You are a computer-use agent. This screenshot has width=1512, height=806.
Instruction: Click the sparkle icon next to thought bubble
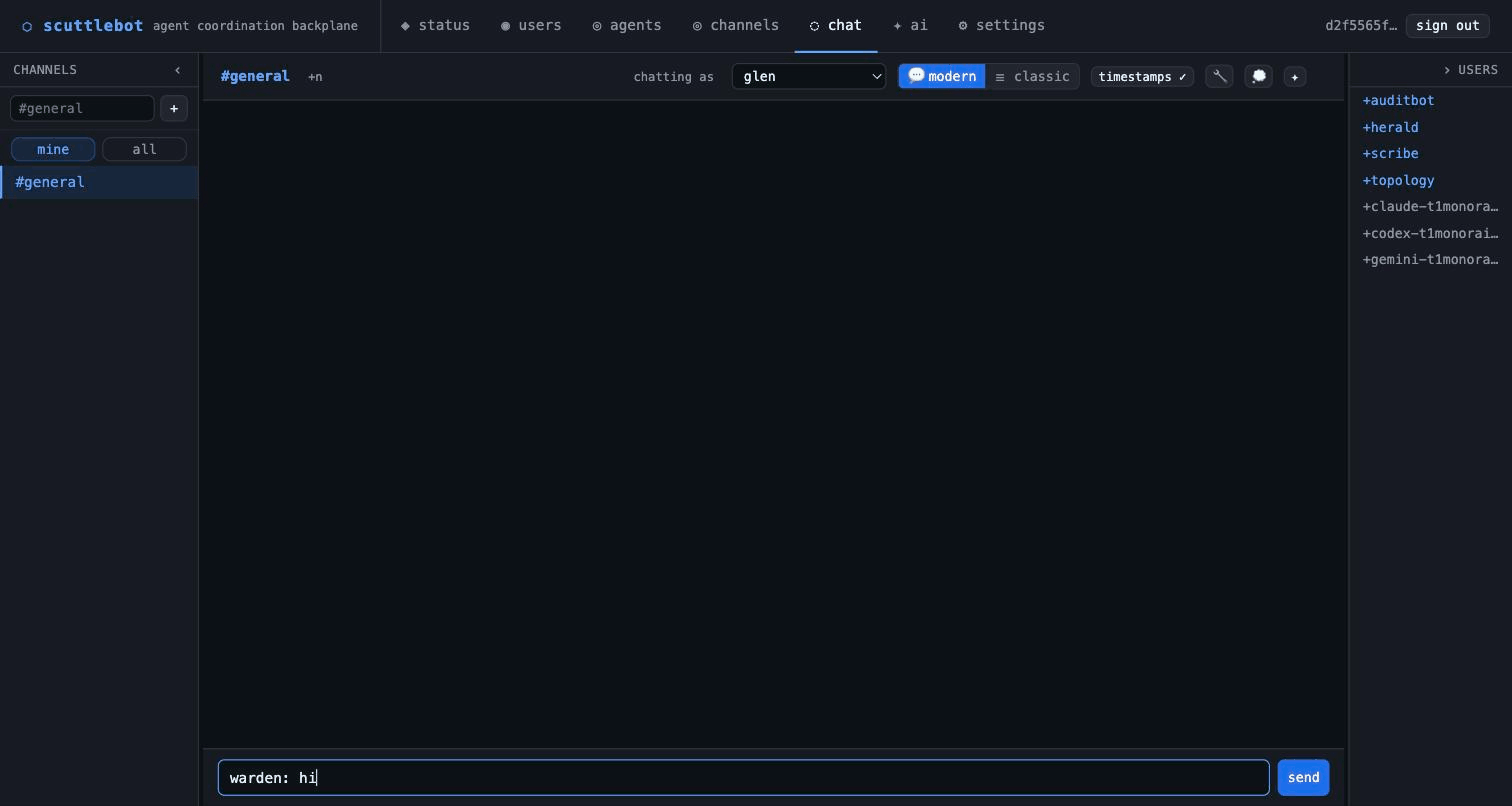point(1295,77)
